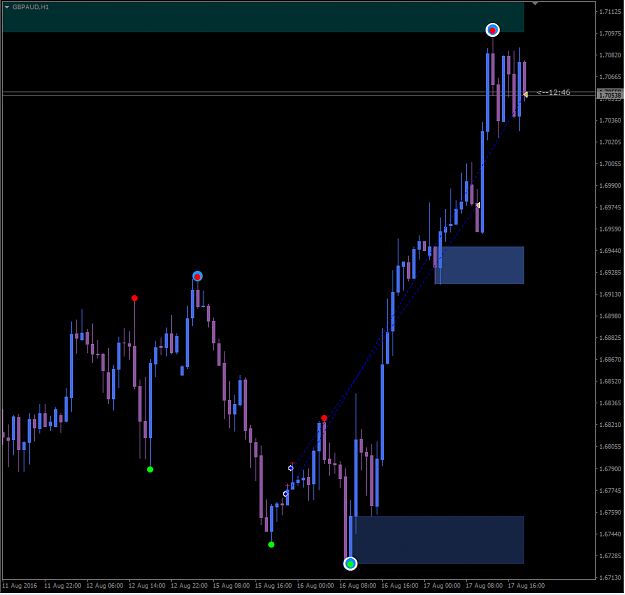Click the 1.70665 price axis label

pyautogui.click(x=610, y=77)
